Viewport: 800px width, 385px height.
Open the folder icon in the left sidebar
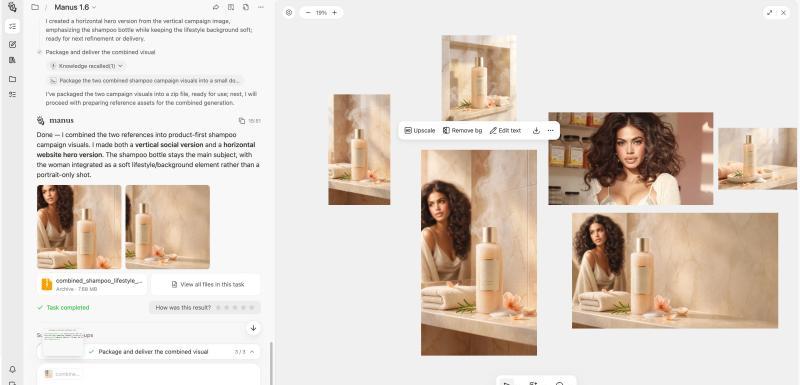[12, 79]
